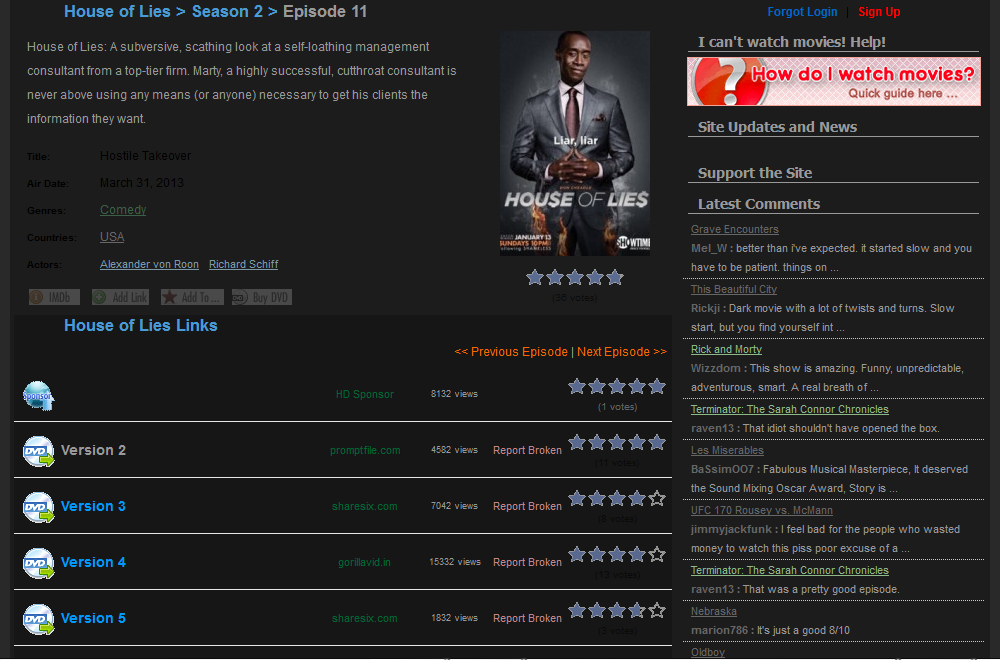
Task: Open the IMDb page icon
Action: point(53,296)
